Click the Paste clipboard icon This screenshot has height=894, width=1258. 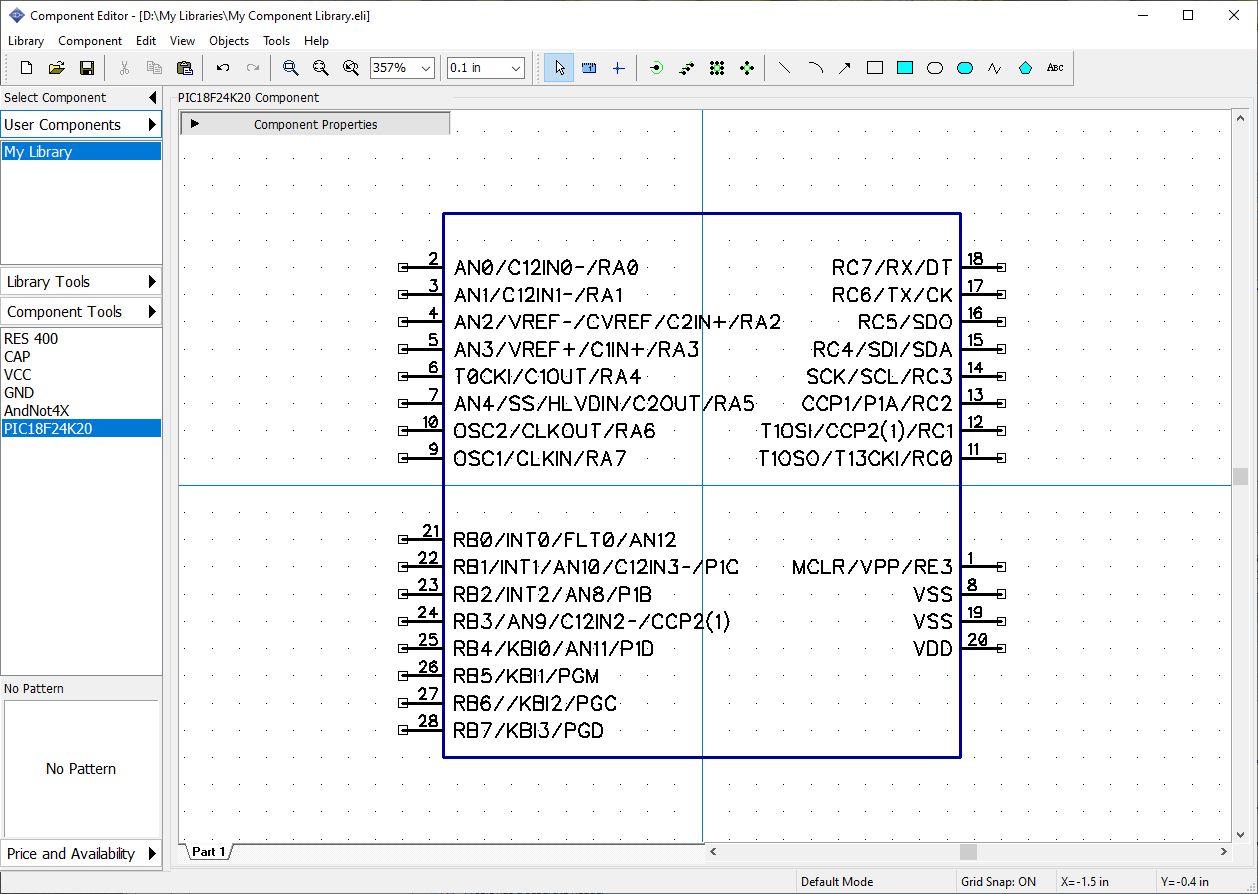pos(185,68)
